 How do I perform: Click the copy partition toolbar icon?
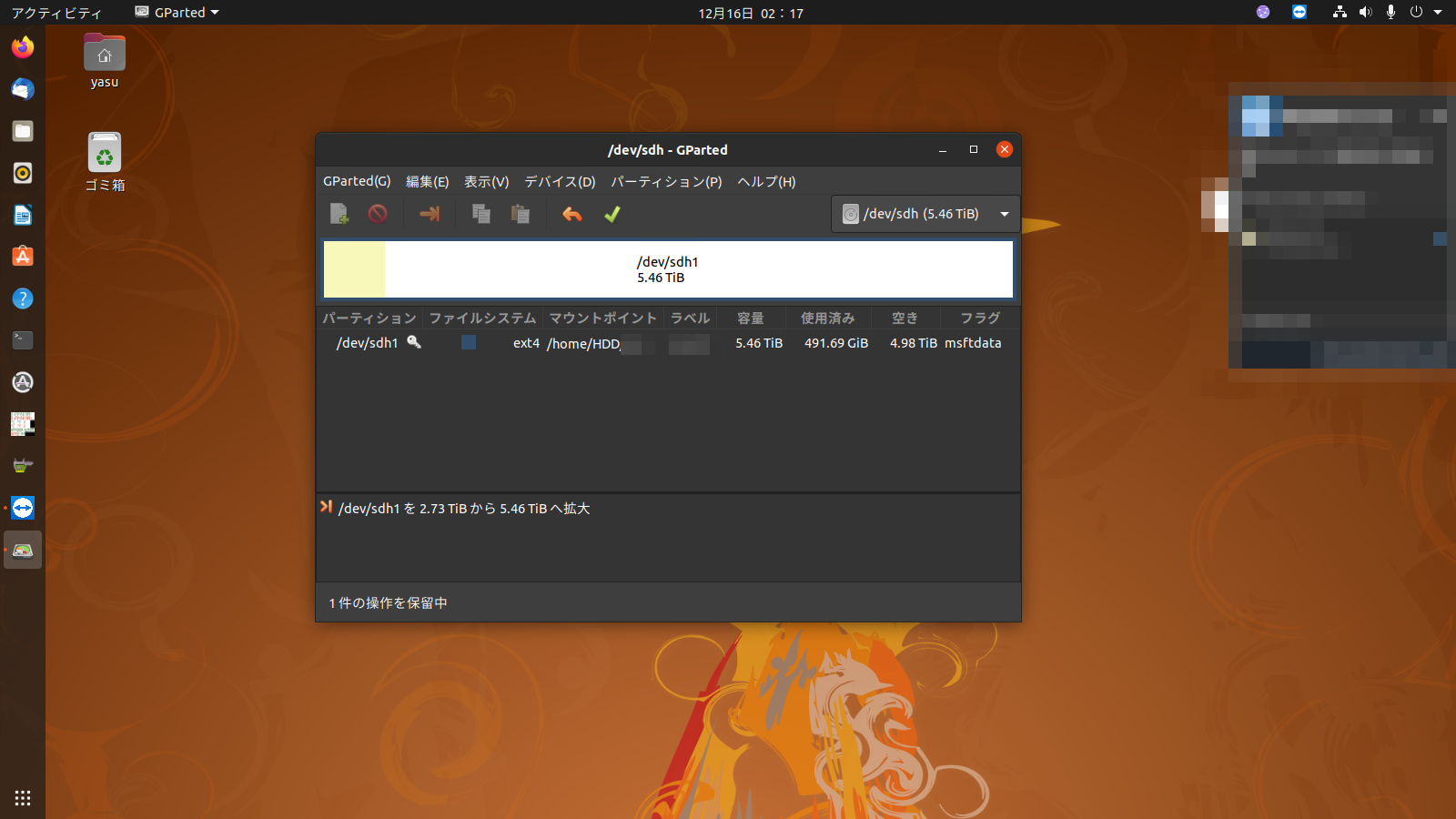(481, 214)
